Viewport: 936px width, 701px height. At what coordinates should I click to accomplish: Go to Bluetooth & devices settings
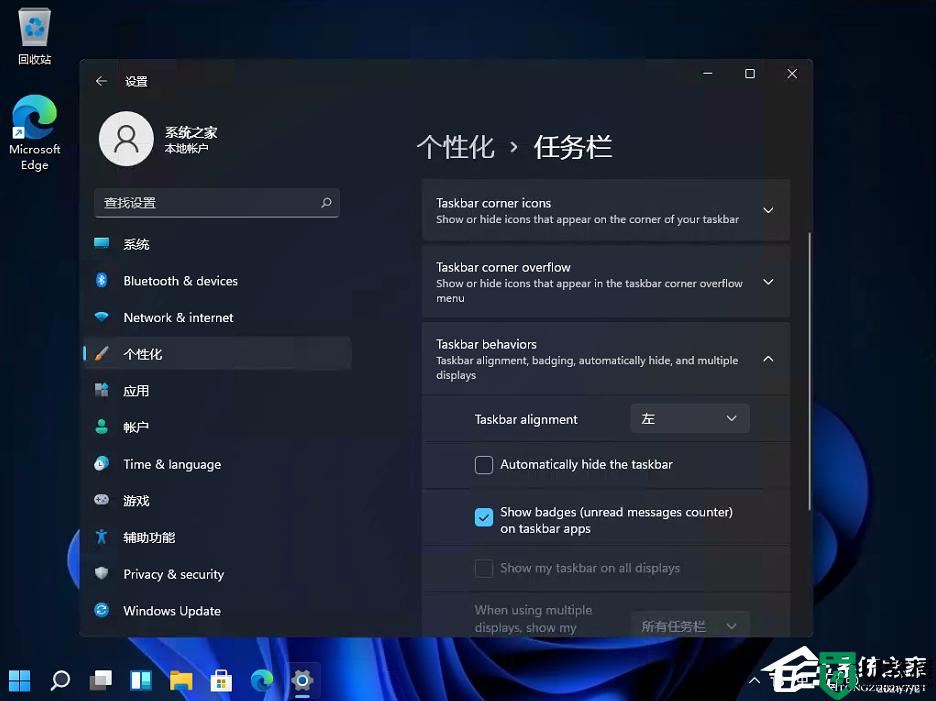(x=180, y=281)
